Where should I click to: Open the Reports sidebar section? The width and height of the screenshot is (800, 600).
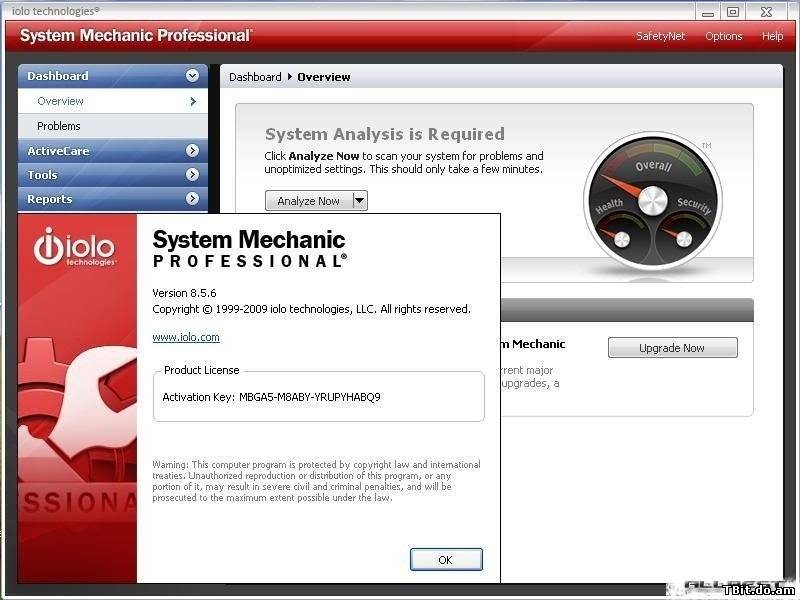pos(113,199)
